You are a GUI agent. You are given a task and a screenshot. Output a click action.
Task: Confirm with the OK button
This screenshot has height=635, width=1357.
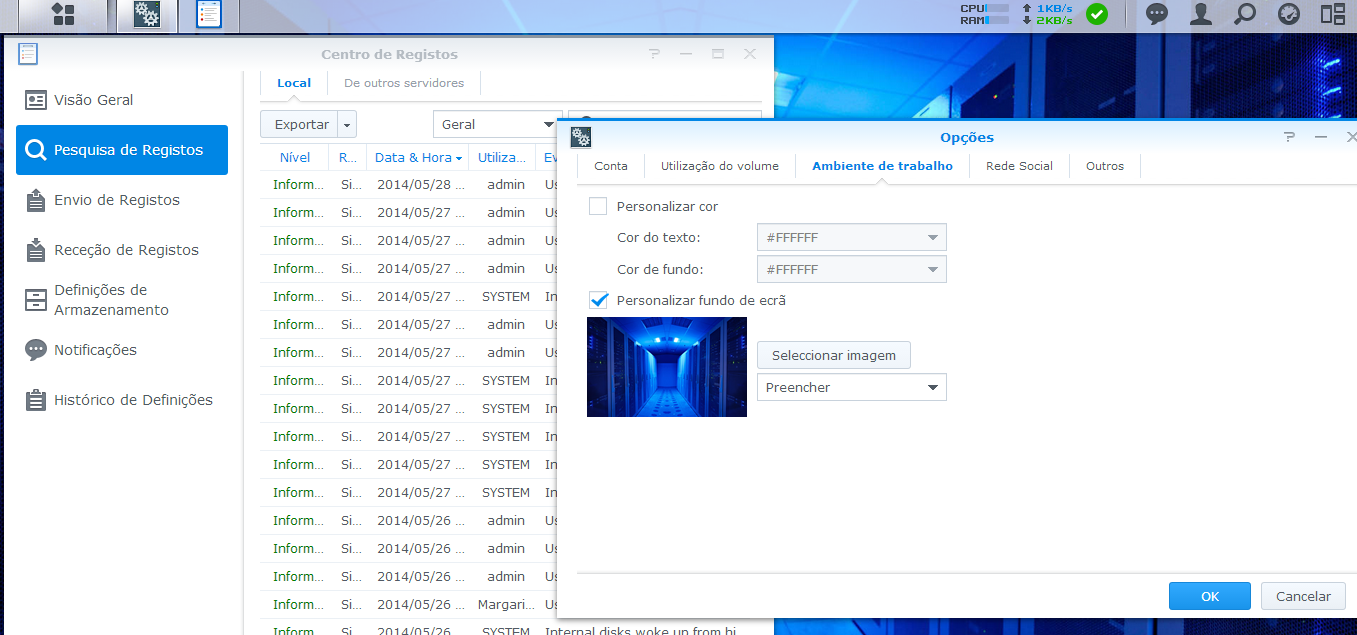tap(1210, 596)
